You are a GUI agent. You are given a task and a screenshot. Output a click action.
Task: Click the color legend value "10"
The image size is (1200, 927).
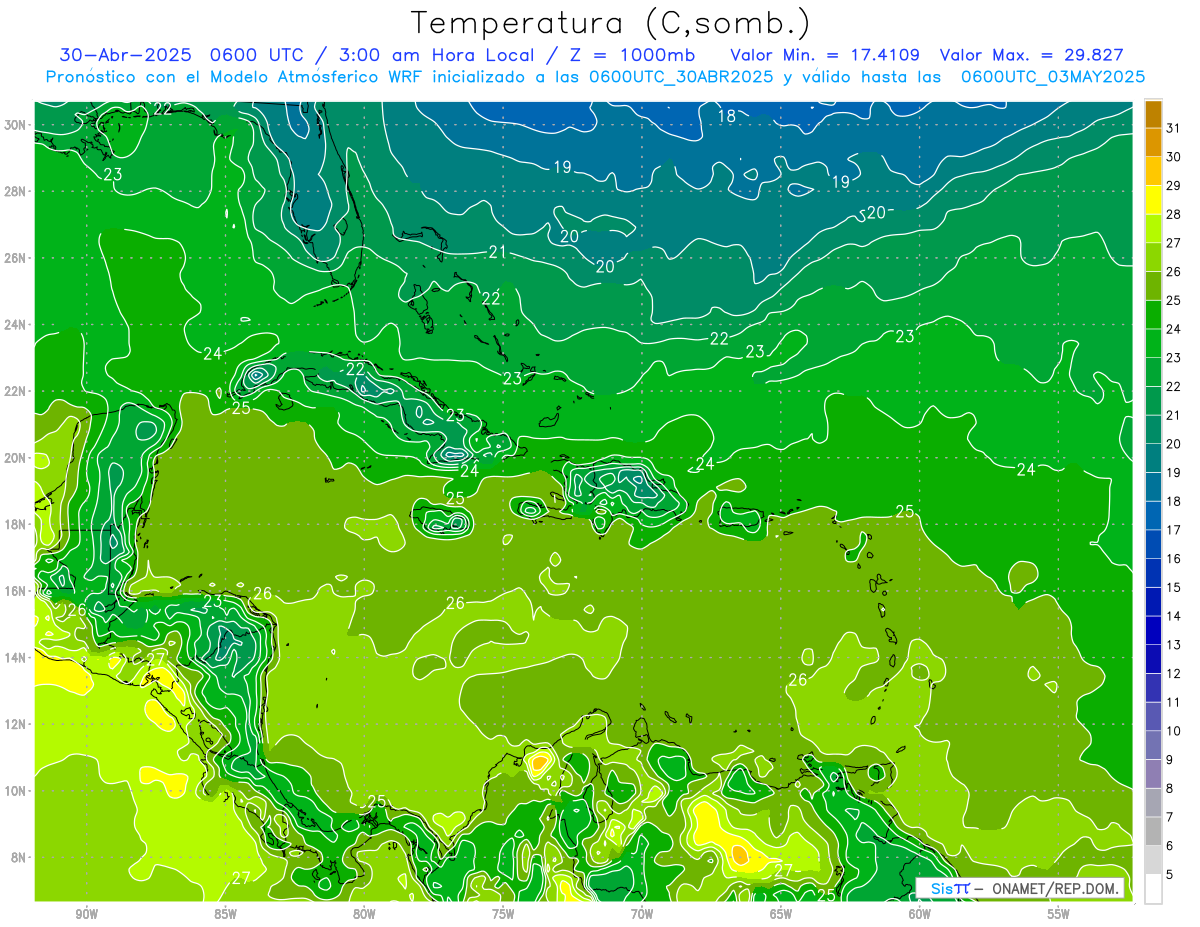tap(1173, 731)
